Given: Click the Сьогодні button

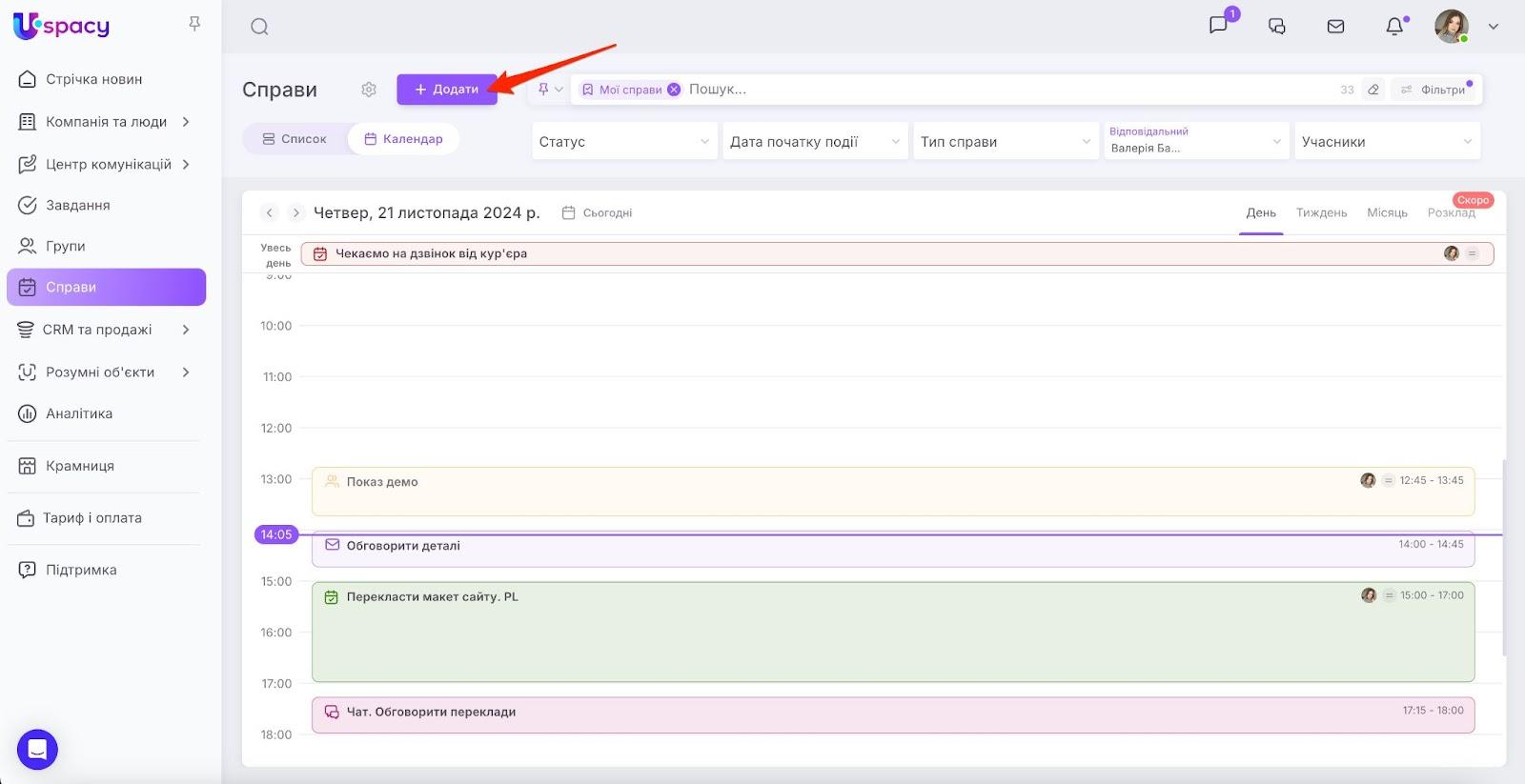Looking at the screenshot, I should pyautogui.click(x=598, y=213).
